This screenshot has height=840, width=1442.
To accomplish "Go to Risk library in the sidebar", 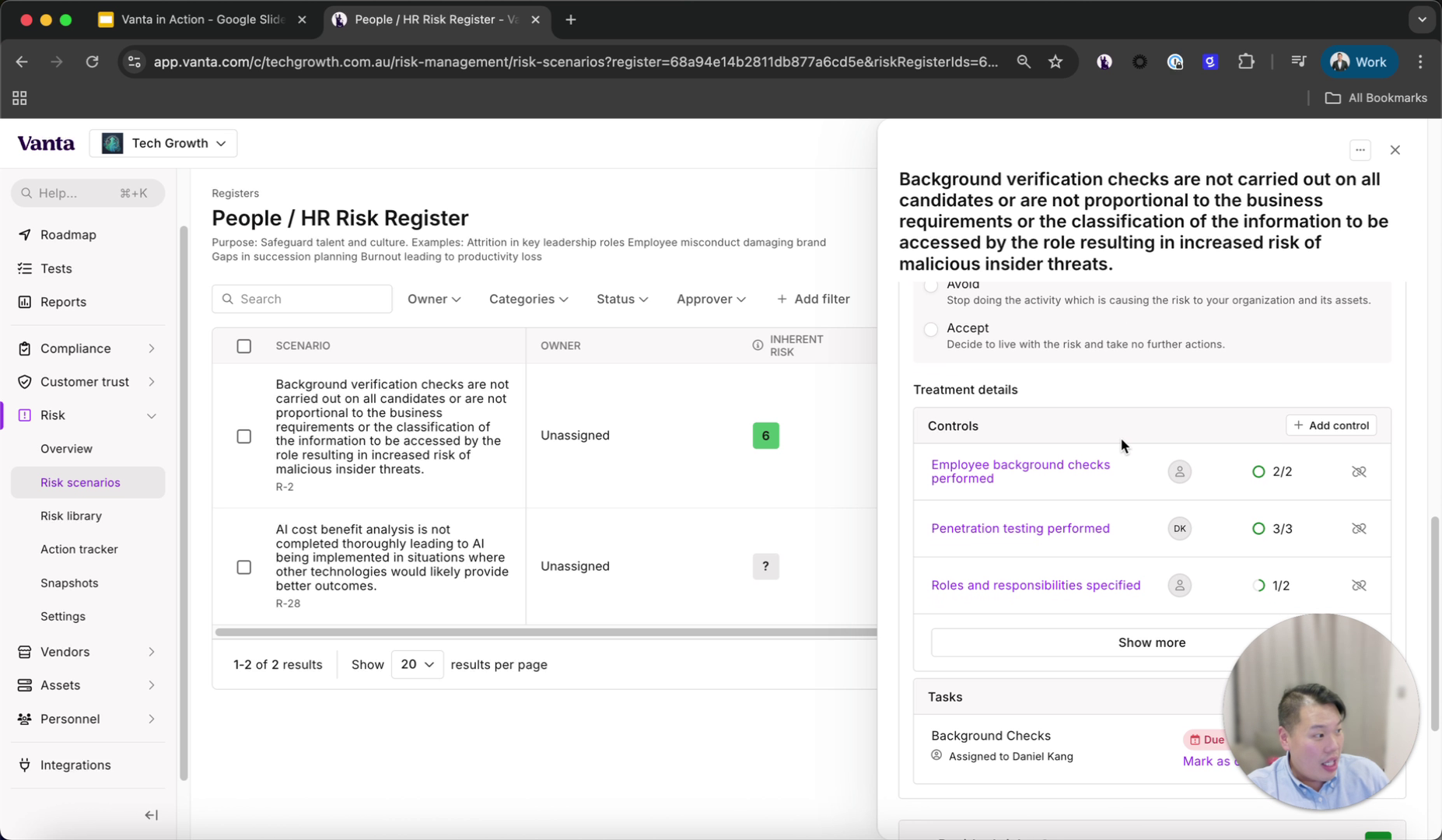I will click(71, 516).
